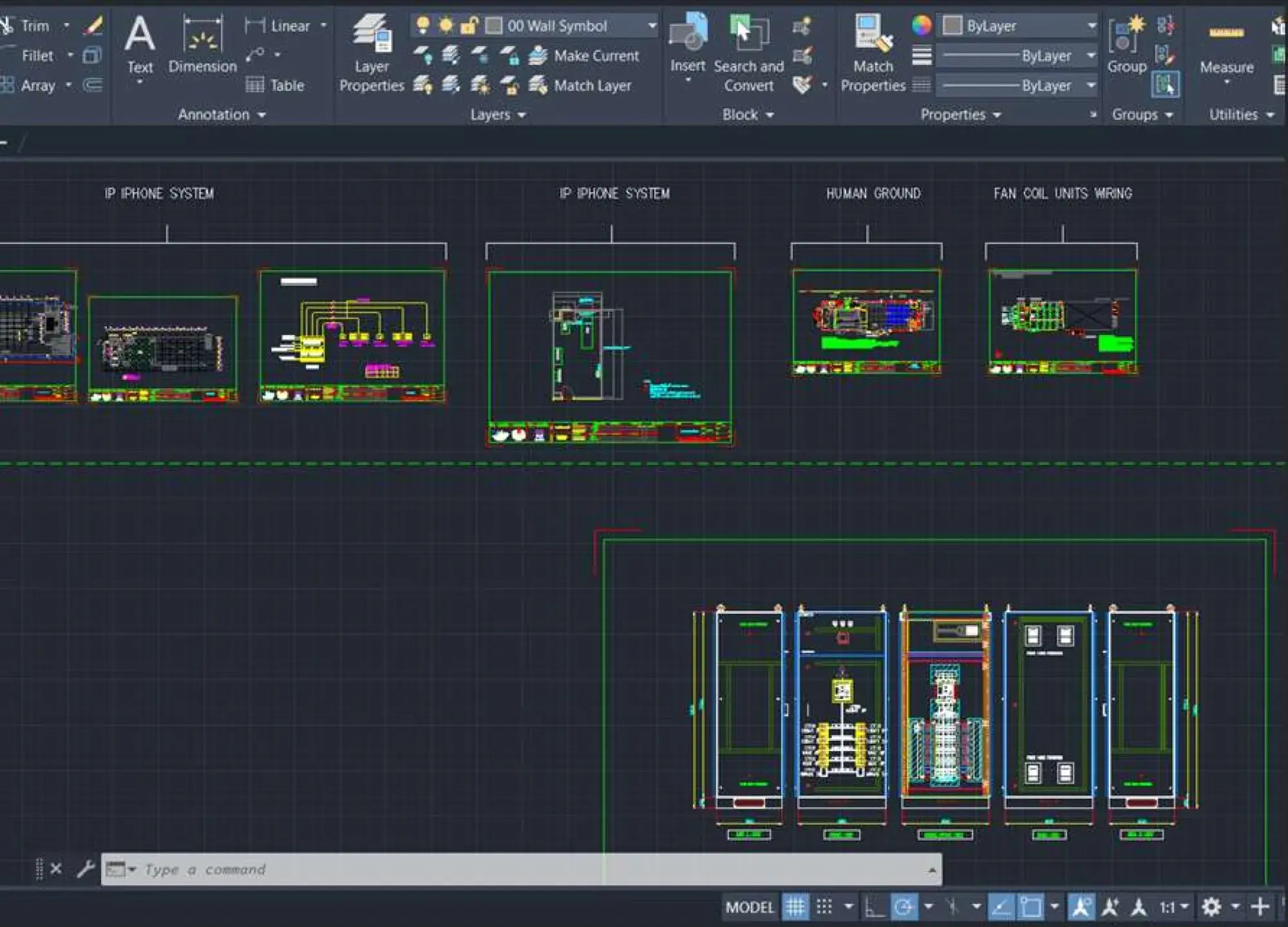Open status bar settings gear icon

[1211, 907]
